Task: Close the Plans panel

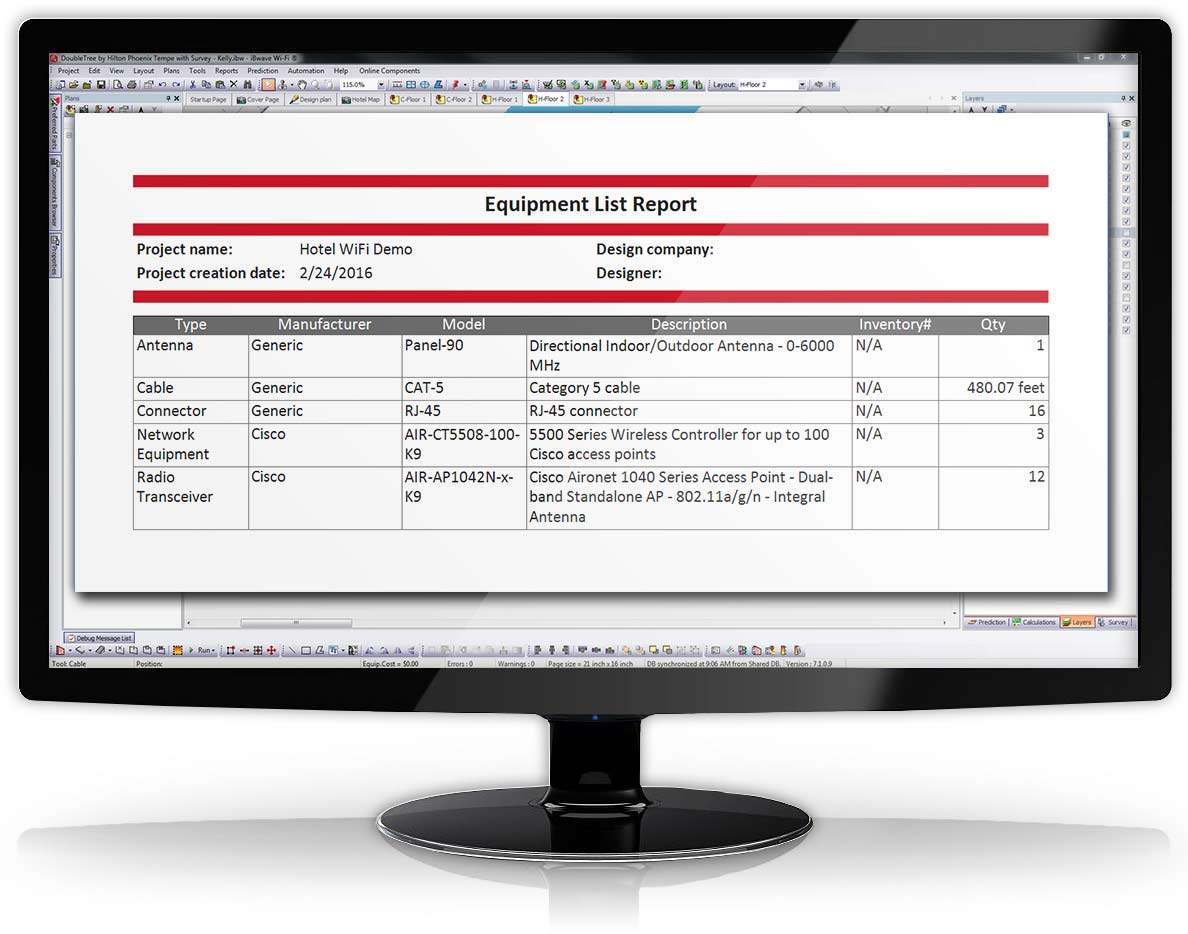Action: (177, 99)
